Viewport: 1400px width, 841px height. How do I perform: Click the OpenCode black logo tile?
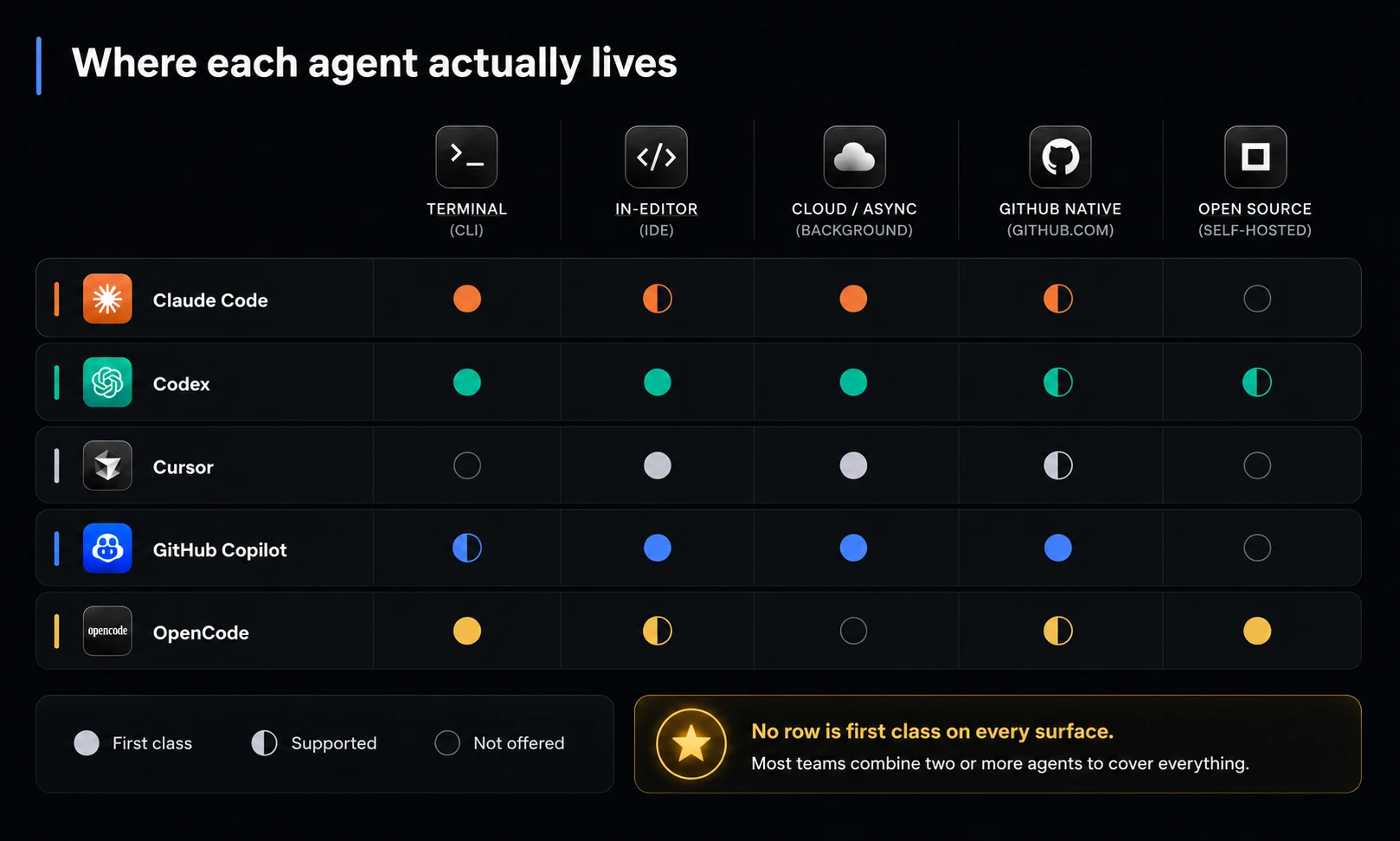pos(107,631)
